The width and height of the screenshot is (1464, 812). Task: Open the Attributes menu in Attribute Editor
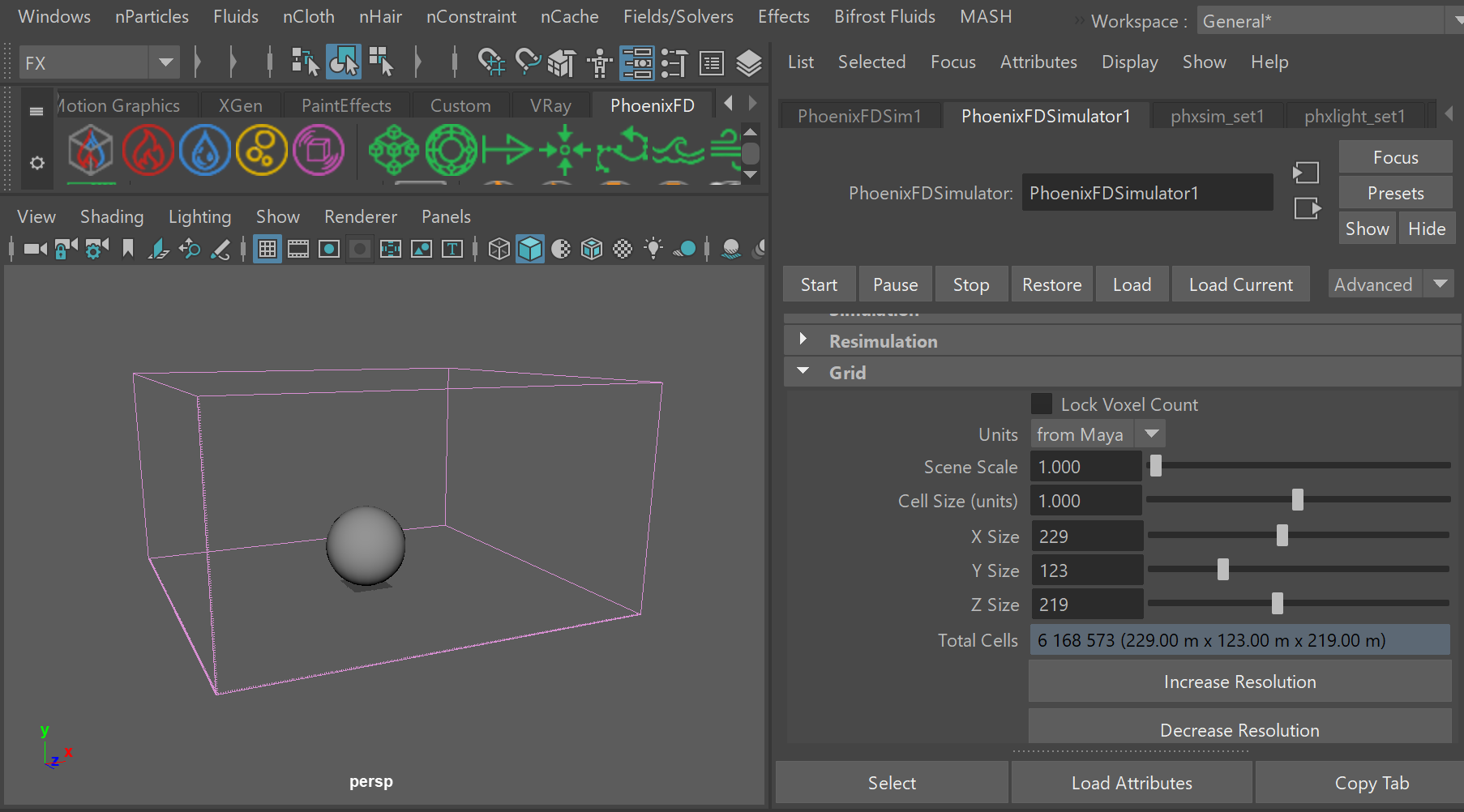(x=1038, y=62)
